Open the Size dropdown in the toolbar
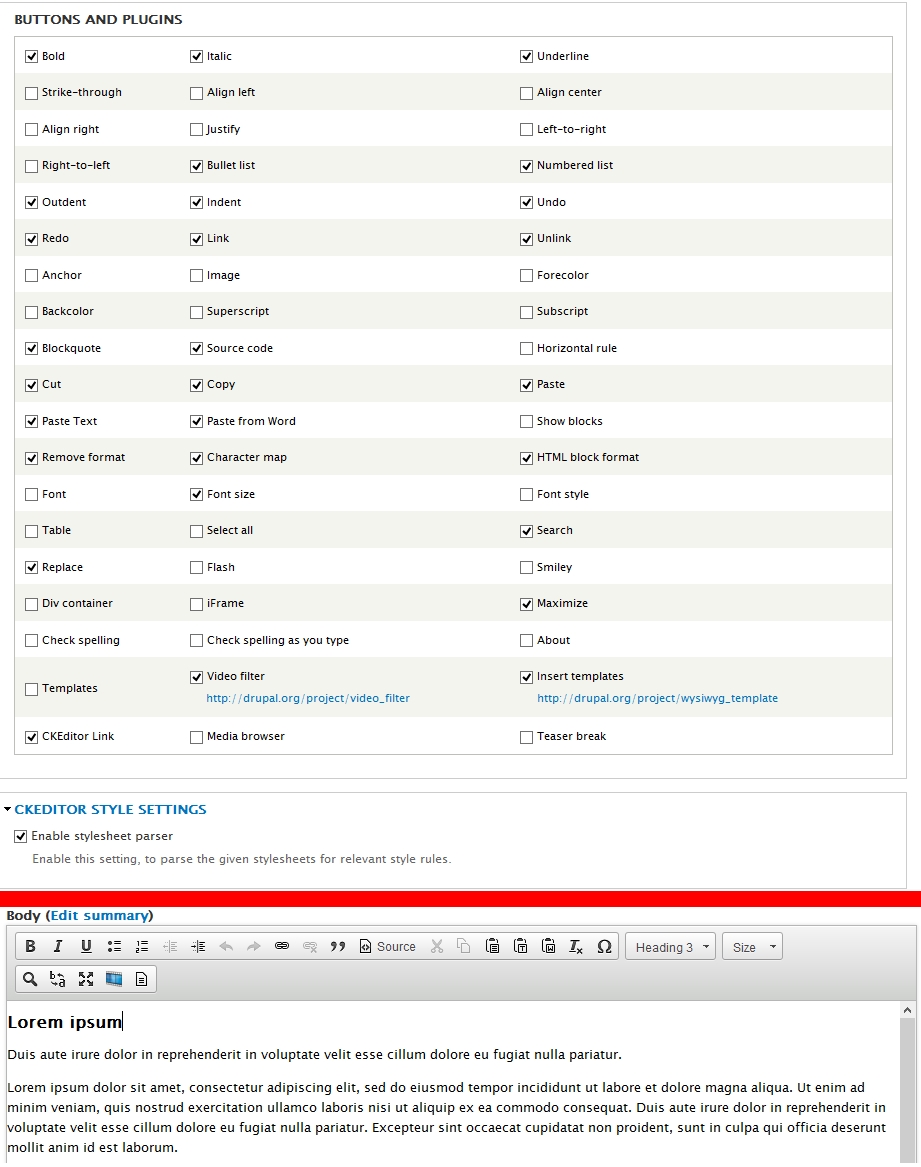This screenshot has height=1167, width=921. [752, 946]
